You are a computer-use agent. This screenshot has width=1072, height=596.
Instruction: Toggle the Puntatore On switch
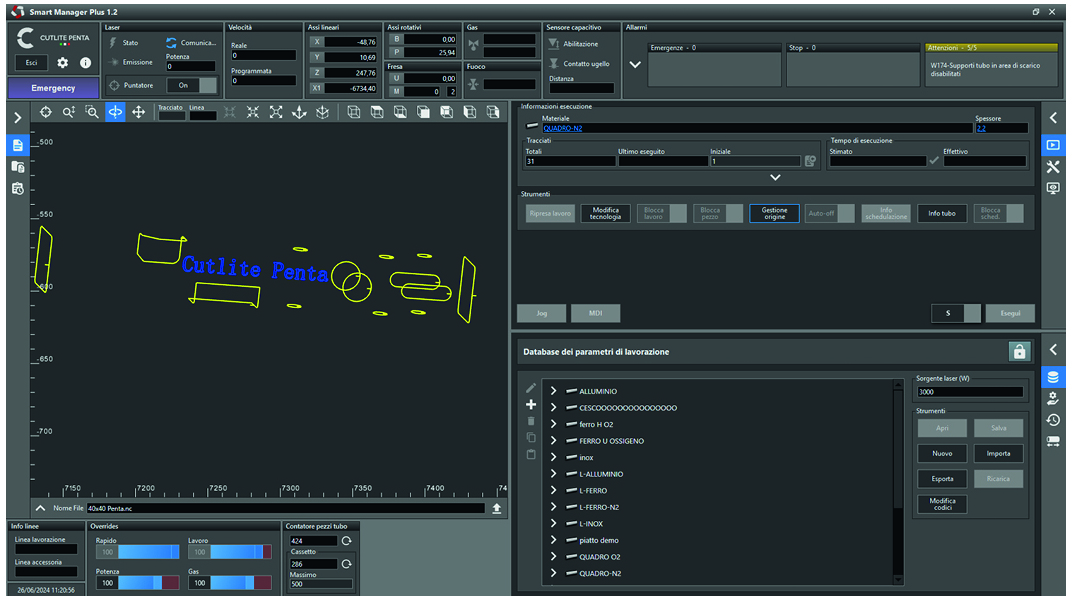(x=192, y=85)
